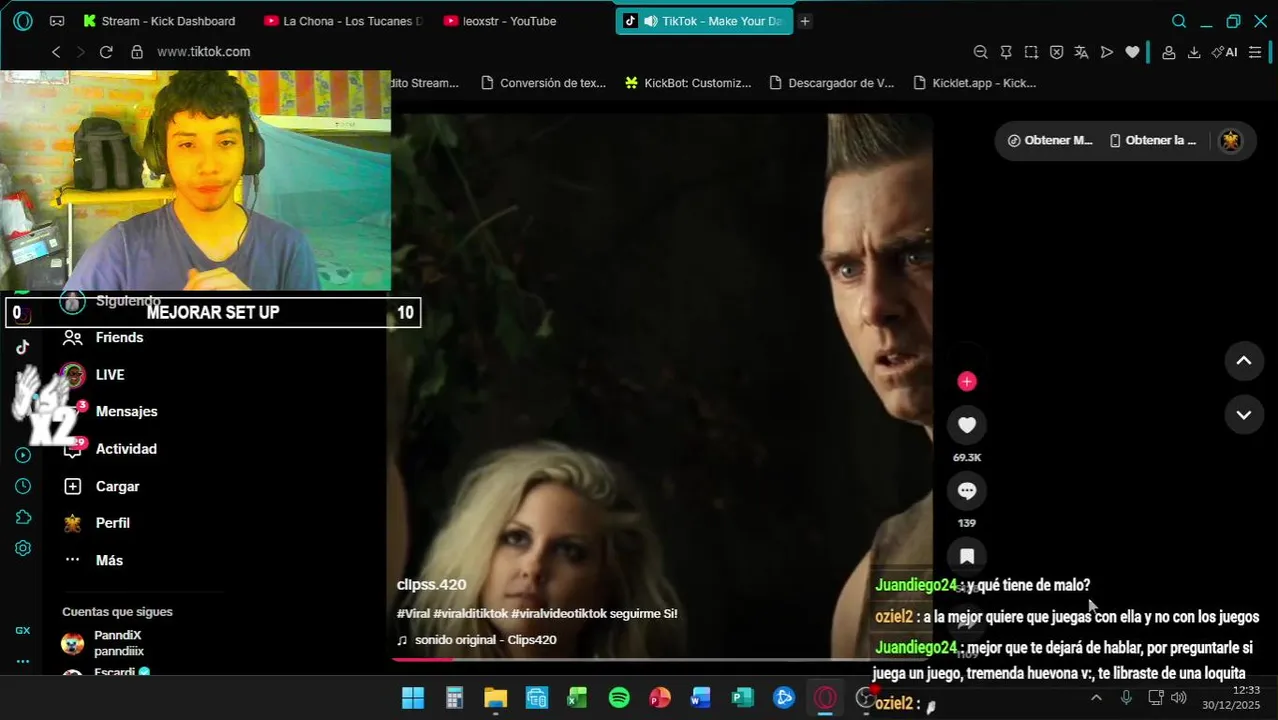Go to next video with down chevron
The image size is (1278, 720).
coord(1244,415)
